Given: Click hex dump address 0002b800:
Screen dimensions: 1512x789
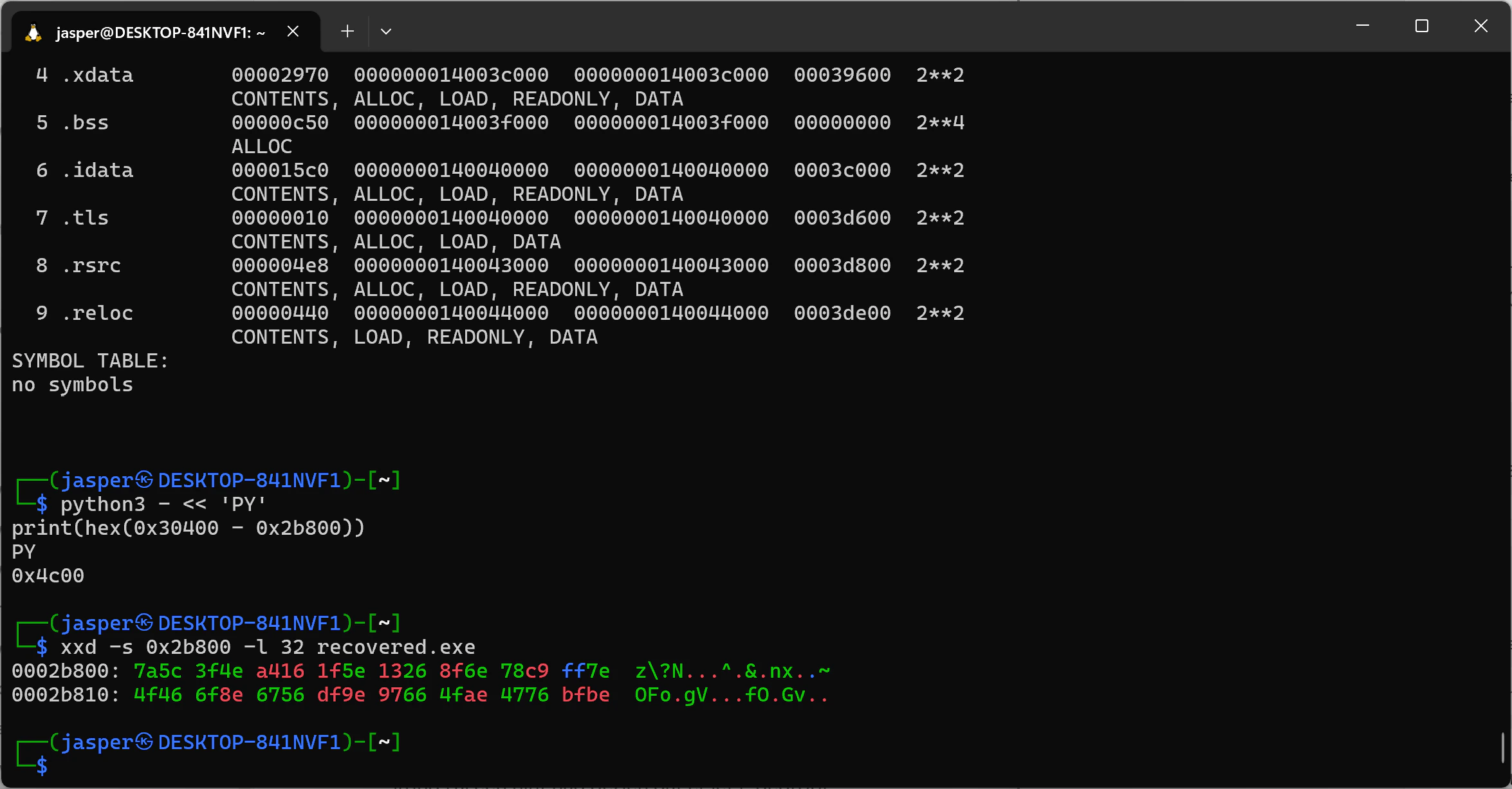Looking at the screenshot, I should pyautogui.click(x=66, y=671).
